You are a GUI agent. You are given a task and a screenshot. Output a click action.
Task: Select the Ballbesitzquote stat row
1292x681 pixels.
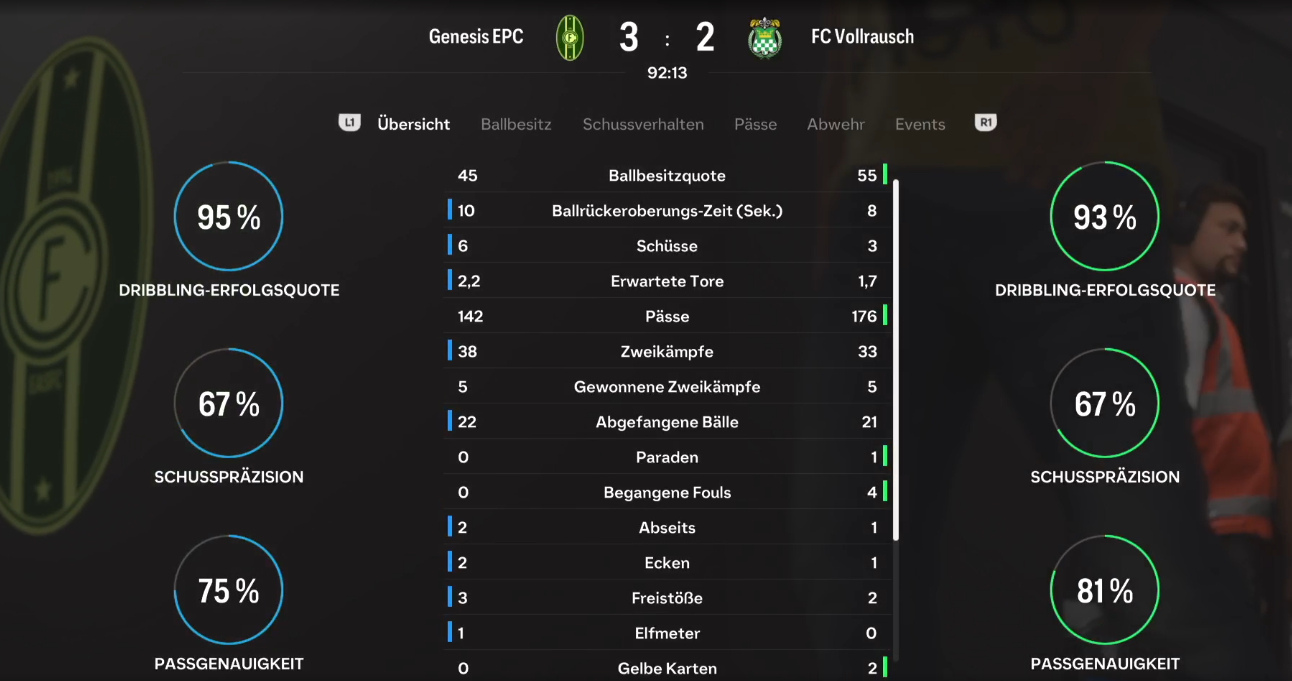[667, 175]
